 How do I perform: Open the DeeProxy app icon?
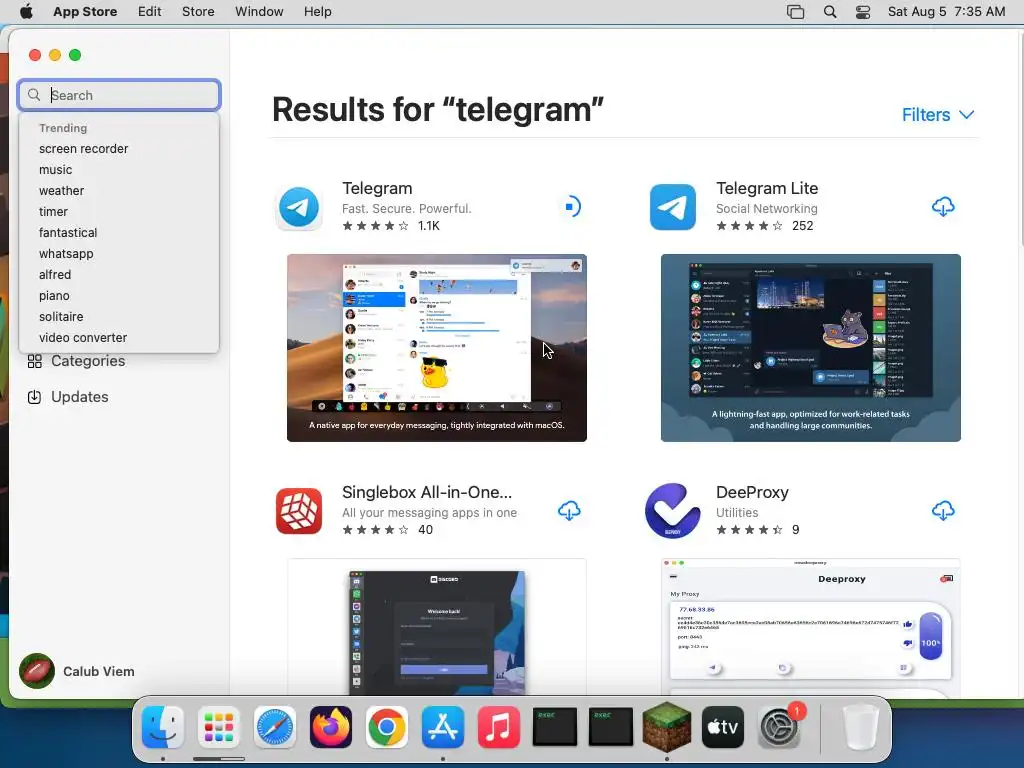click(673, 511)
